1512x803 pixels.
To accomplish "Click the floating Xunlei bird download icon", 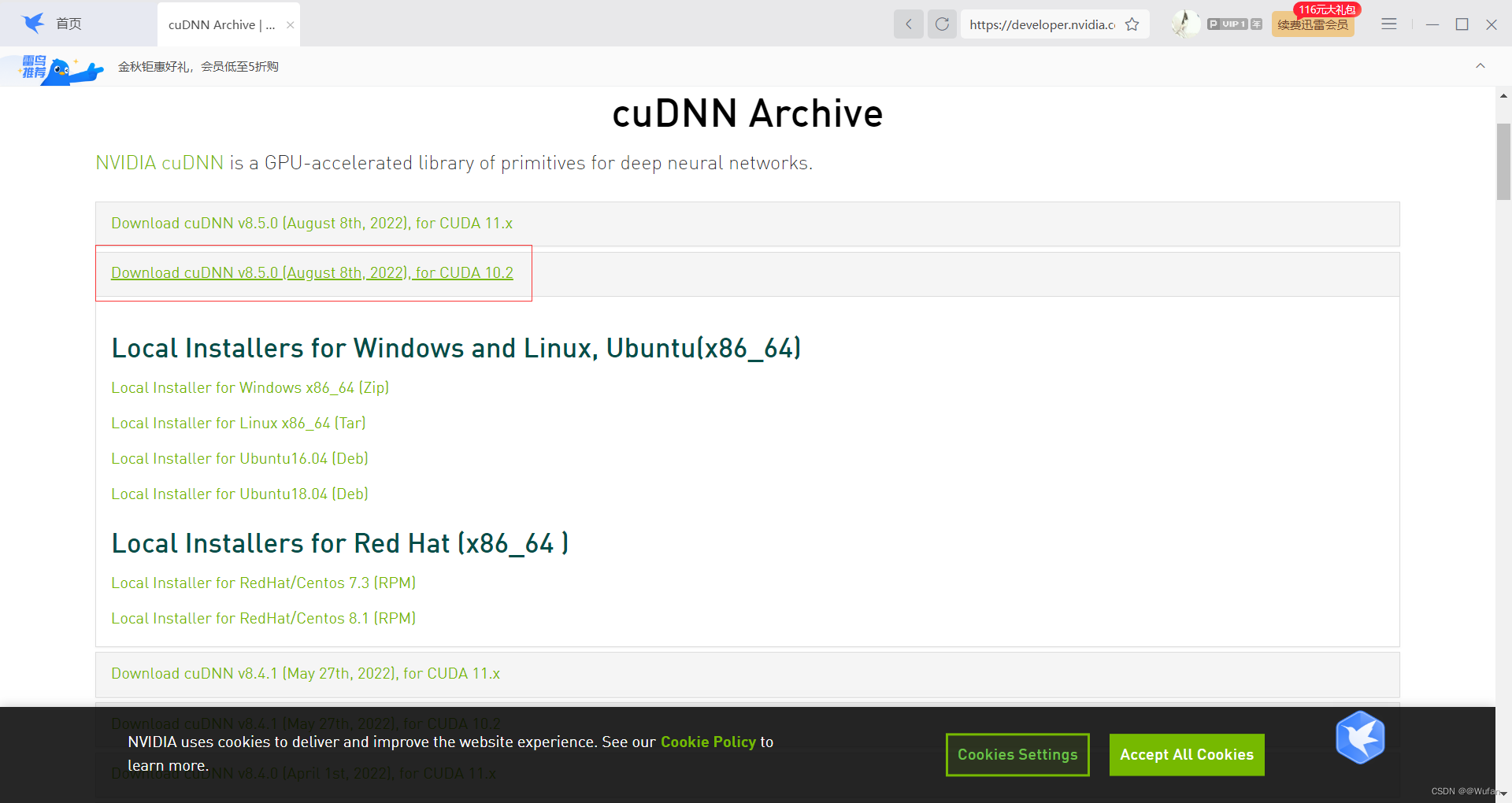I will click(x=1360, y=738).
